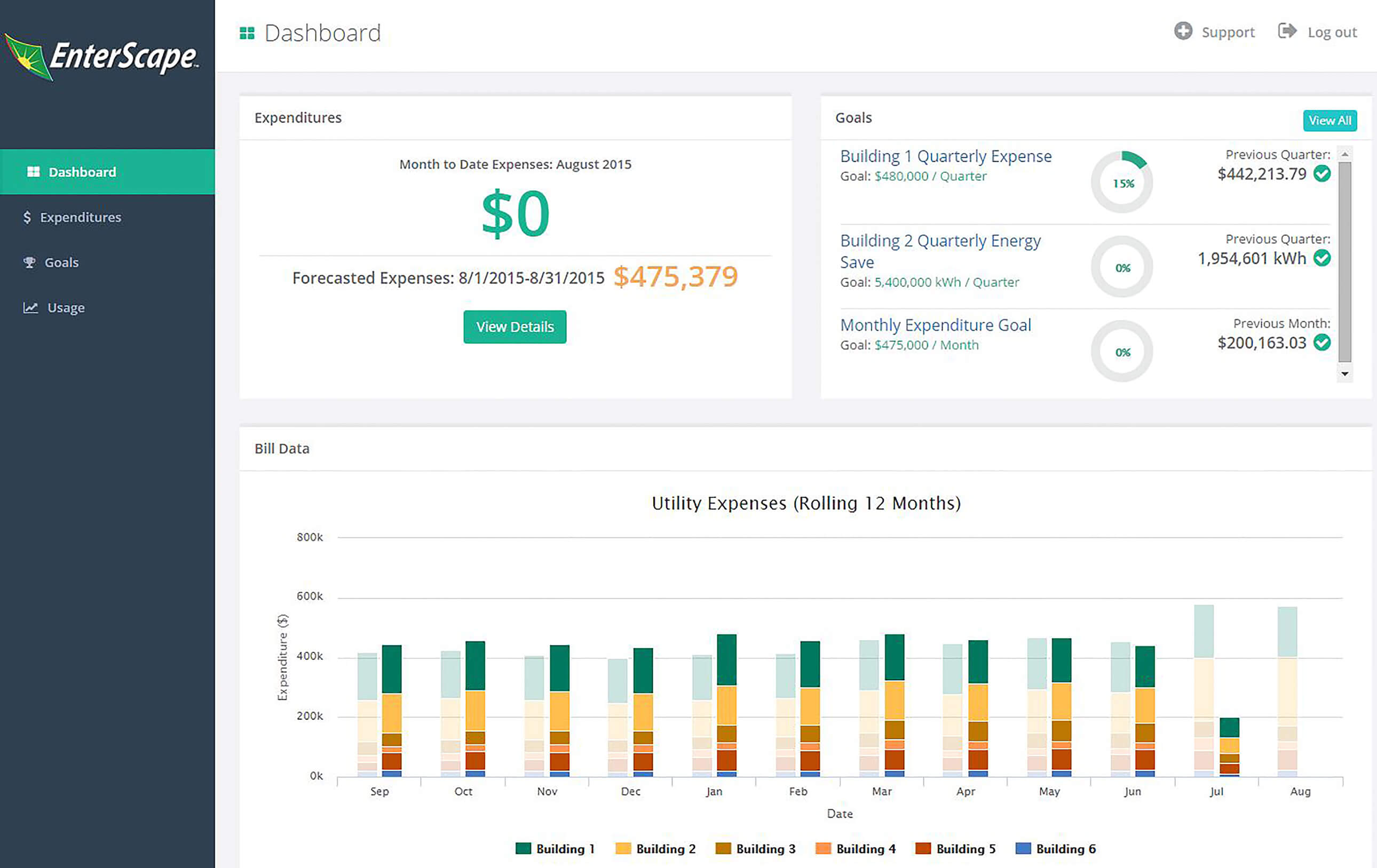Click the View Details button
1377x868 pixels.
(515, 327)
